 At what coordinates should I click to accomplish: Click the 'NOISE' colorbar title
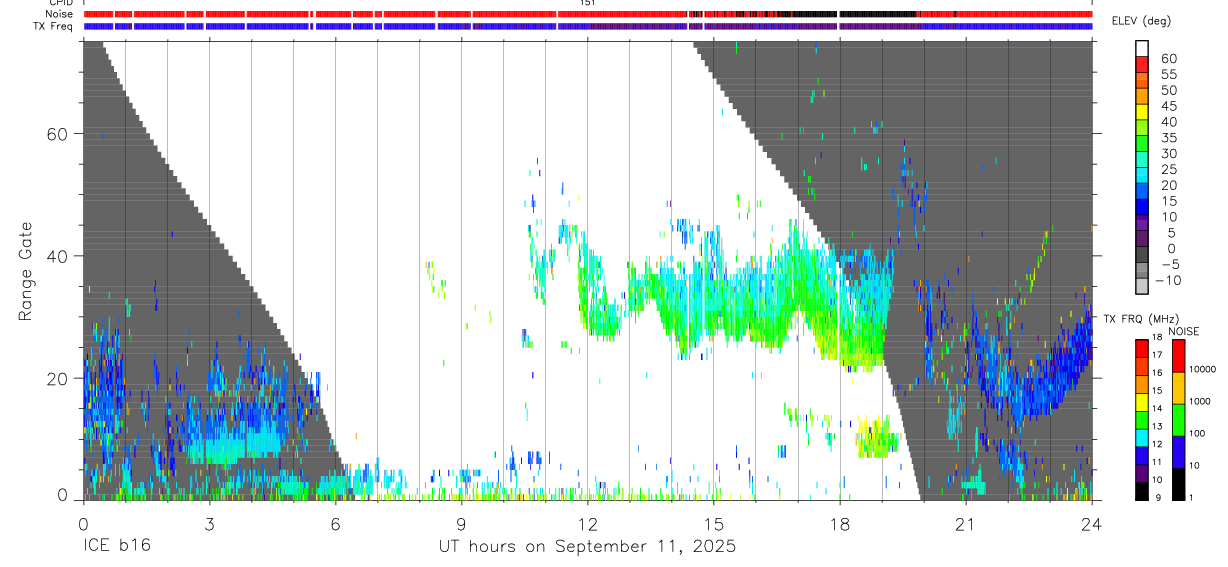click(1184, 331)
